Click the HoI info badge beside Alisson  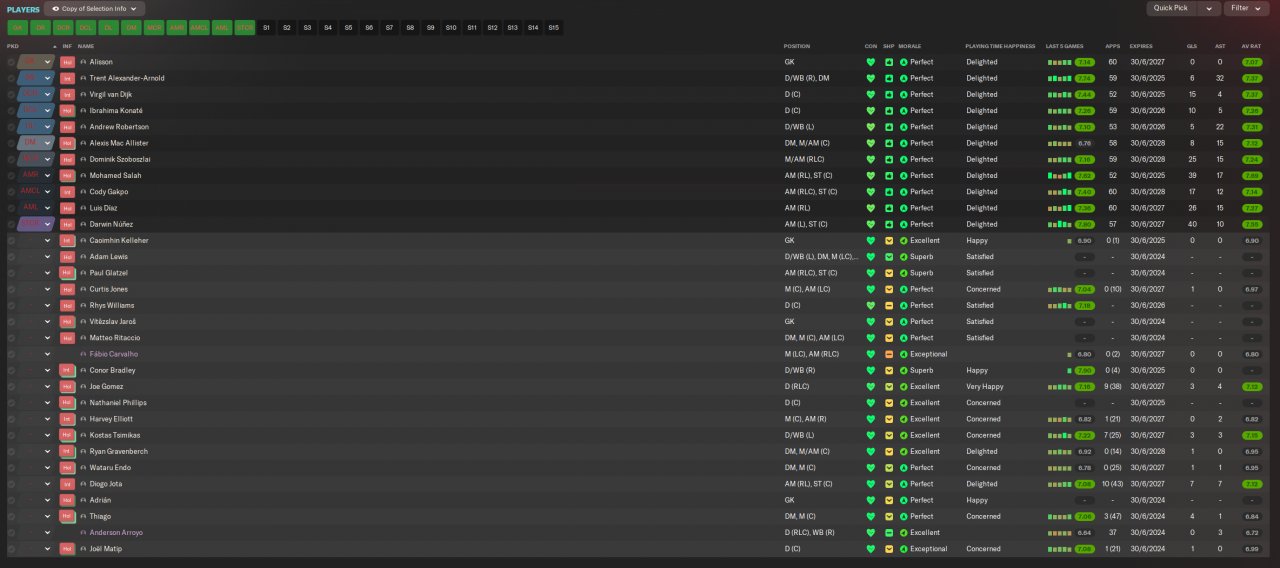tap(67, 62)
